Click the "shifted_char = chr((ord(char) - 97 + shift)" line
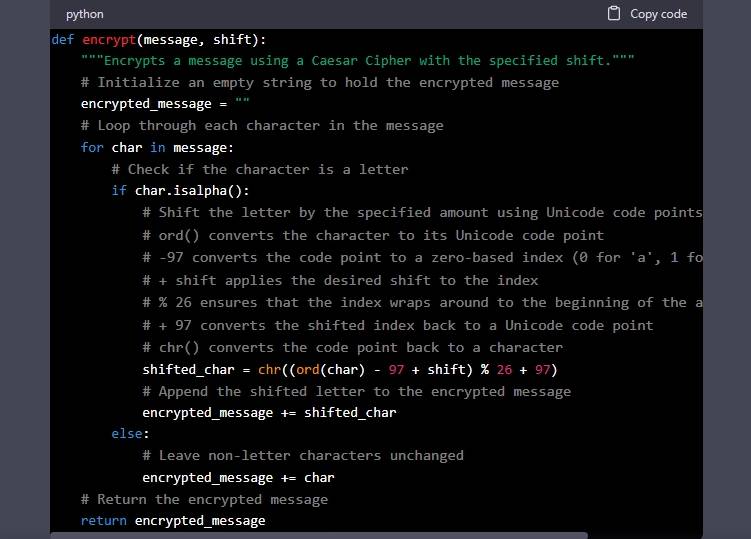Image resolution: width=751 pixels, height=539 pixels. (350, 369)
